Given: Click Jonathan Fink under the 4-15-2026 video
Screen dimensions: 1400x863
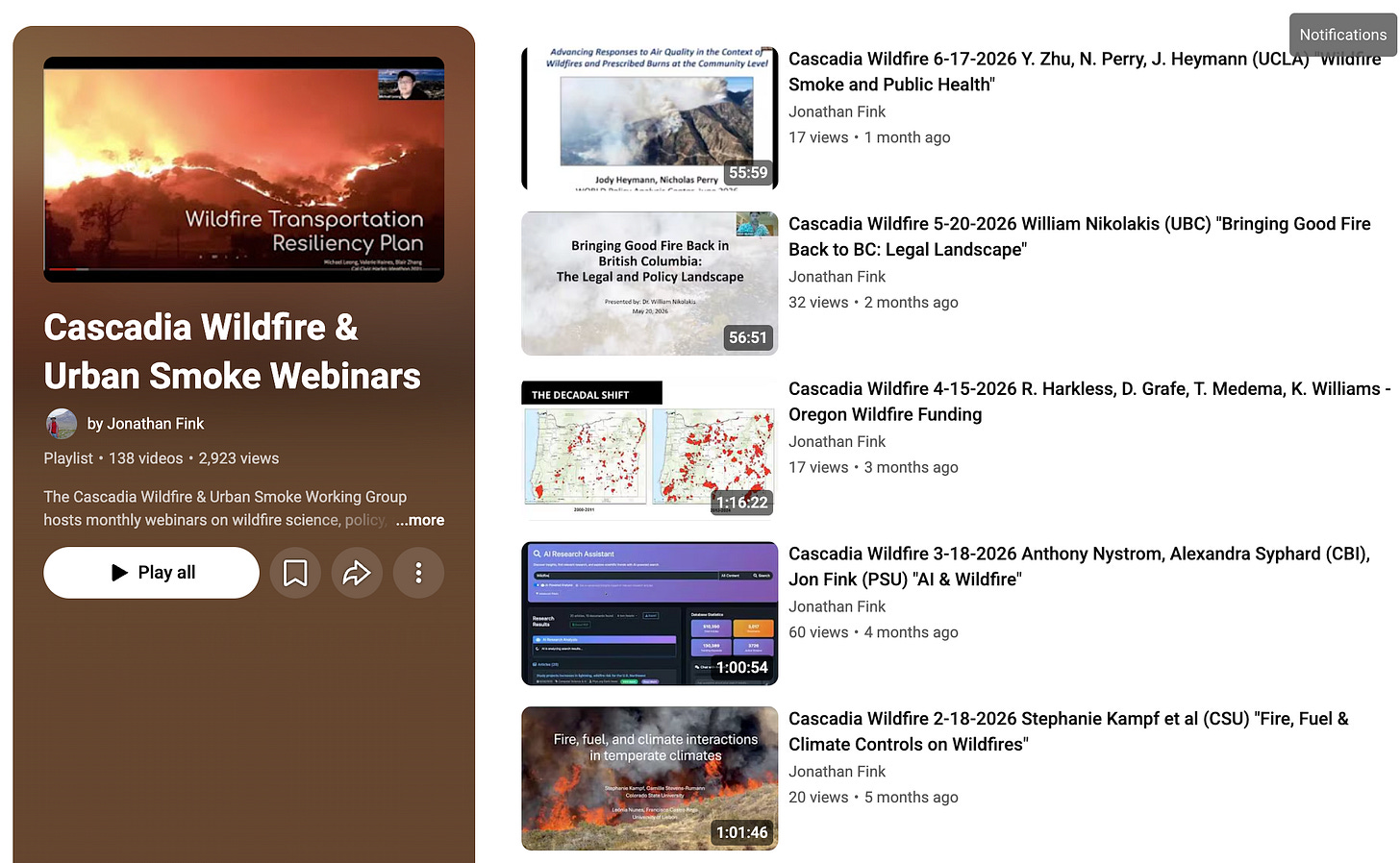Looking at the screenshot, I should click(x=837, y=442).
